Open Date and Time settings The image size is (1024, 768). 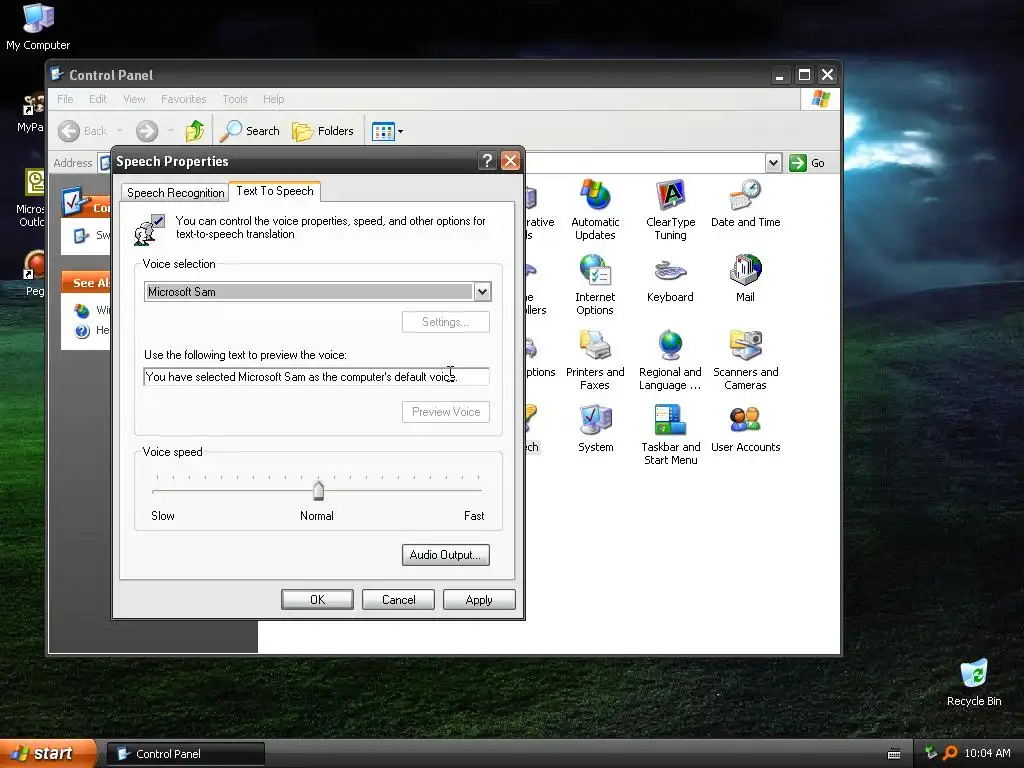pos(745,204)
